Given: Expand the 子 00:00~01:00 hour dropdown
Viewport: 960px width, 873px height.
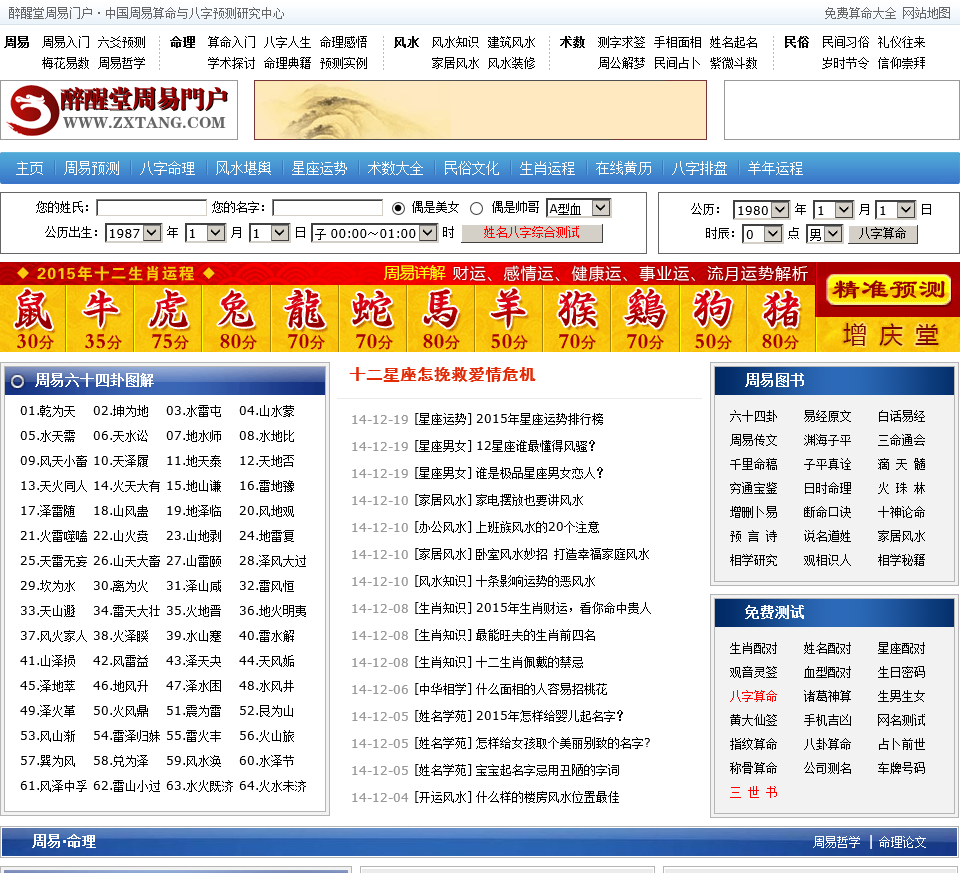Looking at the screenshot, I should click(x=374, y=233).
